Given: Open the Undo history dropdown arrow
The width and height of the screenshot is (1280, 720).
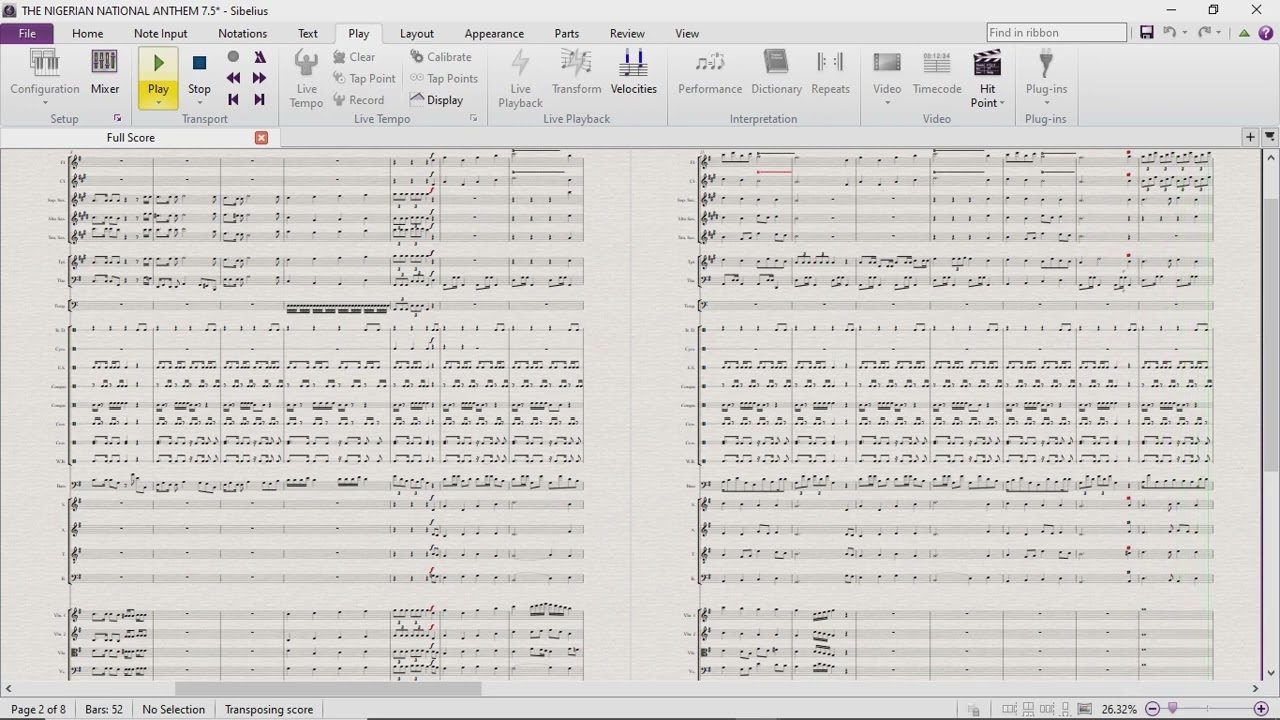Looking at the screenshot, I should [1184, 33].
